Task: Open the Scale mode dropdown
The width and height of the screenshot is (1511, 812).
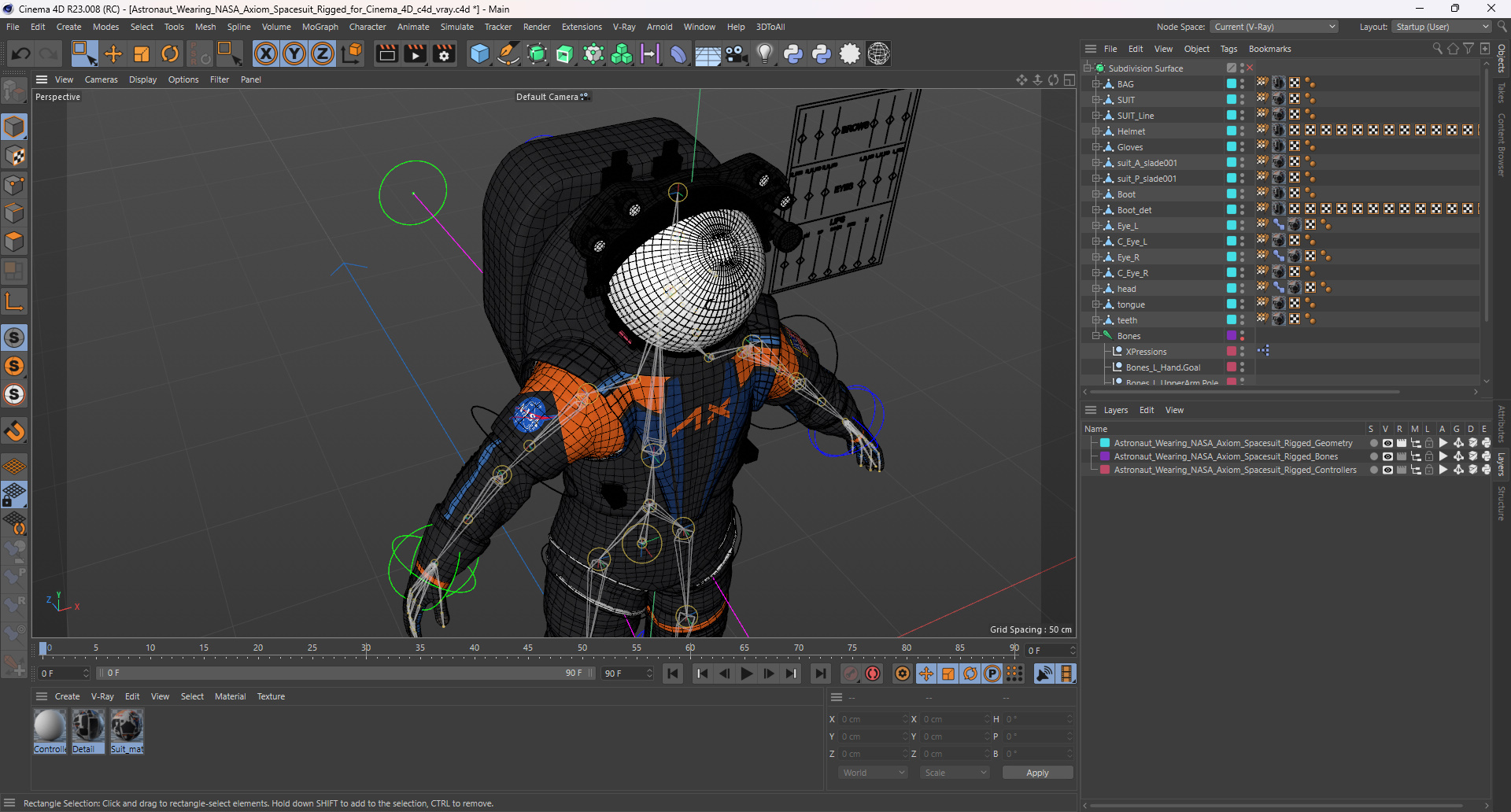Action: pos(955,773)
